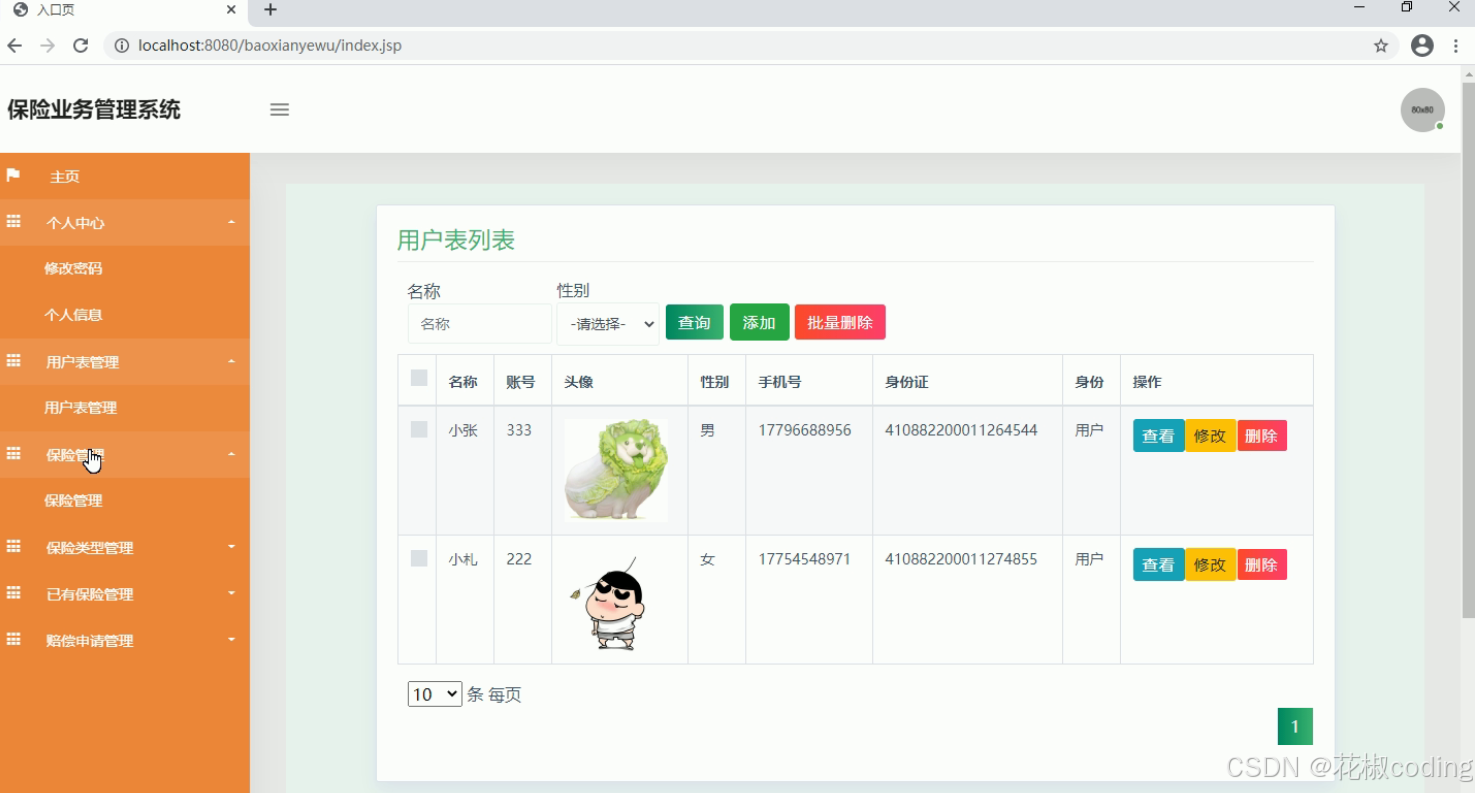Click the grid icon beside 保险类型管理
The width and height of the screenshot is (1477, 793).
(x=14, y=547)
